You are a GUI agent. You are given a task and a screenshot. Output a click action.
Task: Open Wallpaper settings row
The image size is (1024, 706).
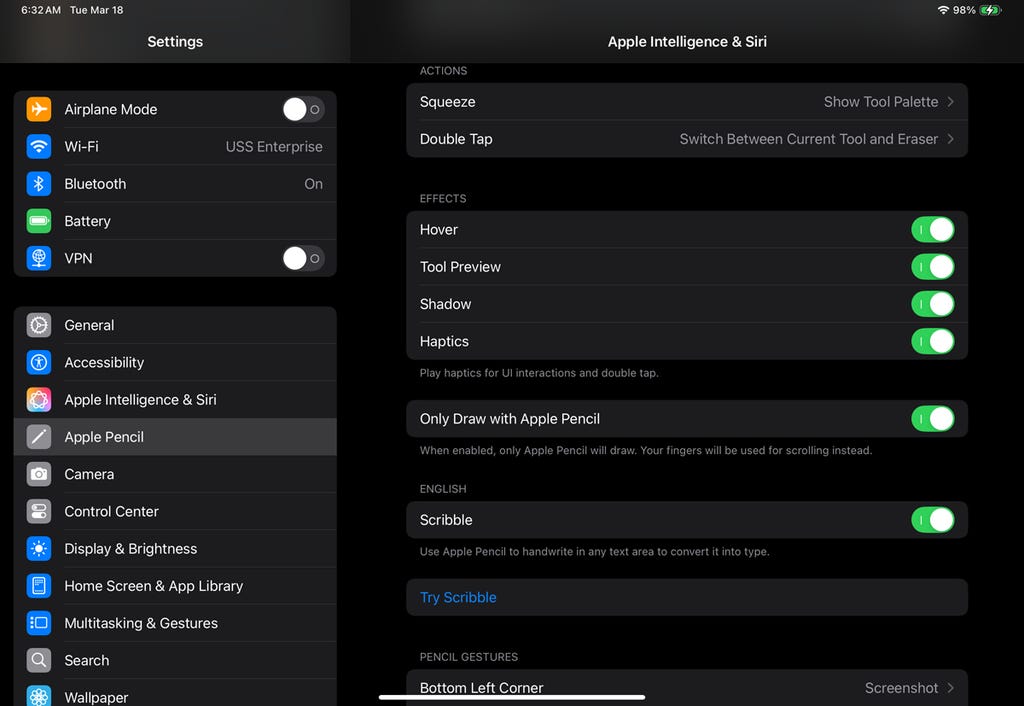click(x=175, y=693)
